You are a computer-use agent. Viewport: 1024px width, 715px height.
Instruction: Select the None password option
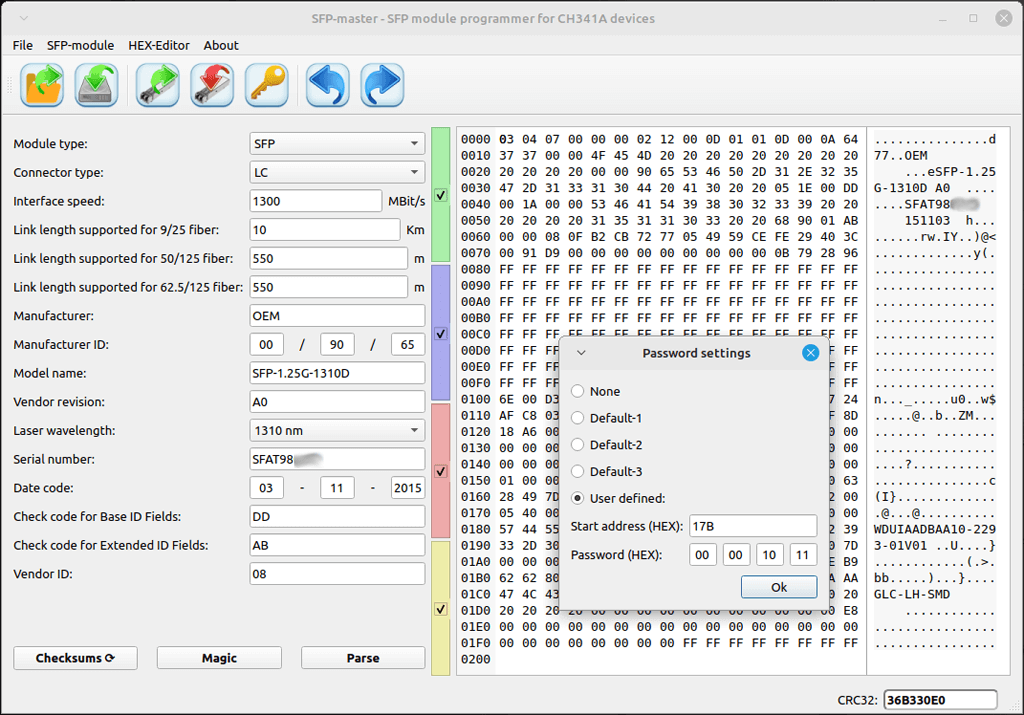point(578,391)
